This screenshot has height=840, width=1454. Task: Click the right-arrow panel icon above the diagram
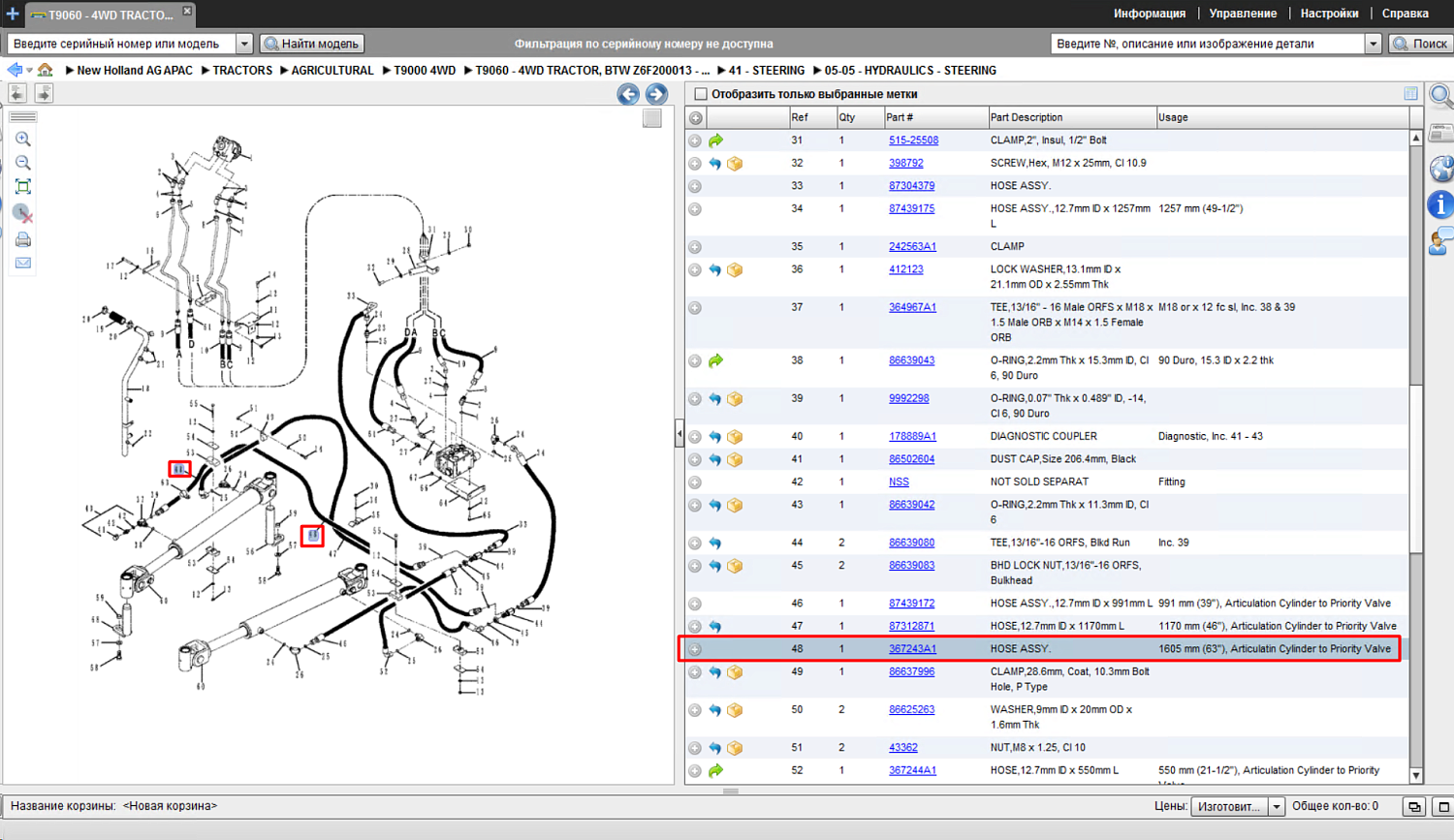(x=44, y=93)
